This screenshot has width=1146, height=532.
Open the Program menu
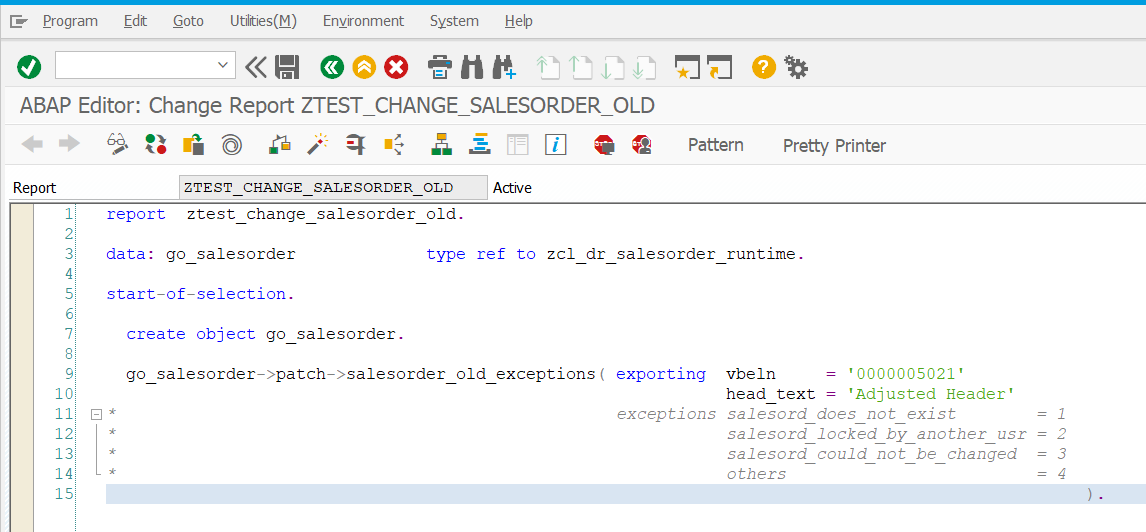click(70, 21)
